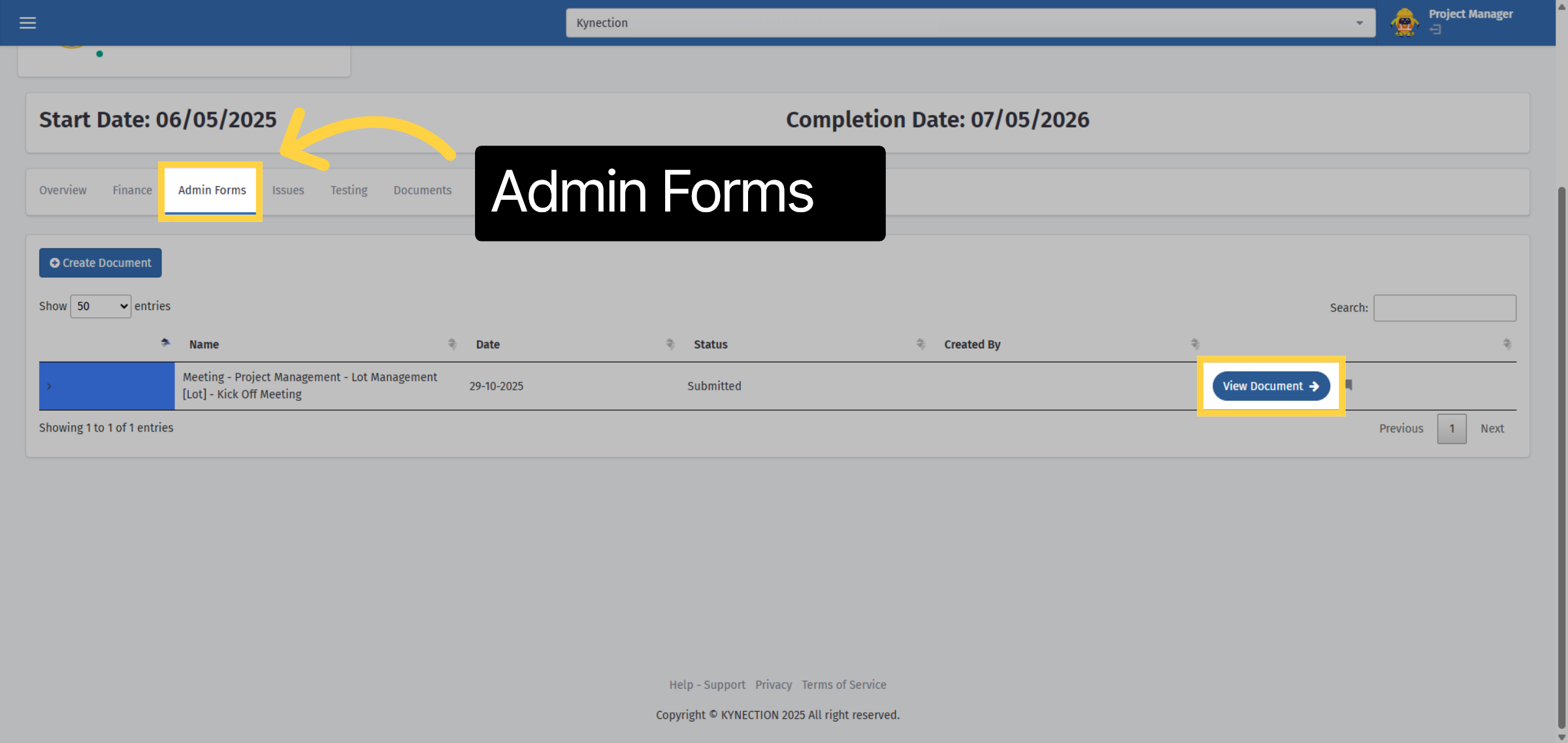Open the Privacy link
1568x743 pixels.
coord(774,685)
